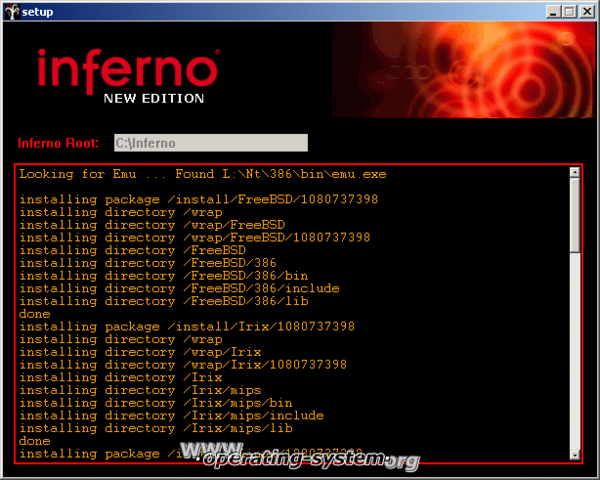Click 'installing directory /Irix/mips/lib' line

pos(156,428)
